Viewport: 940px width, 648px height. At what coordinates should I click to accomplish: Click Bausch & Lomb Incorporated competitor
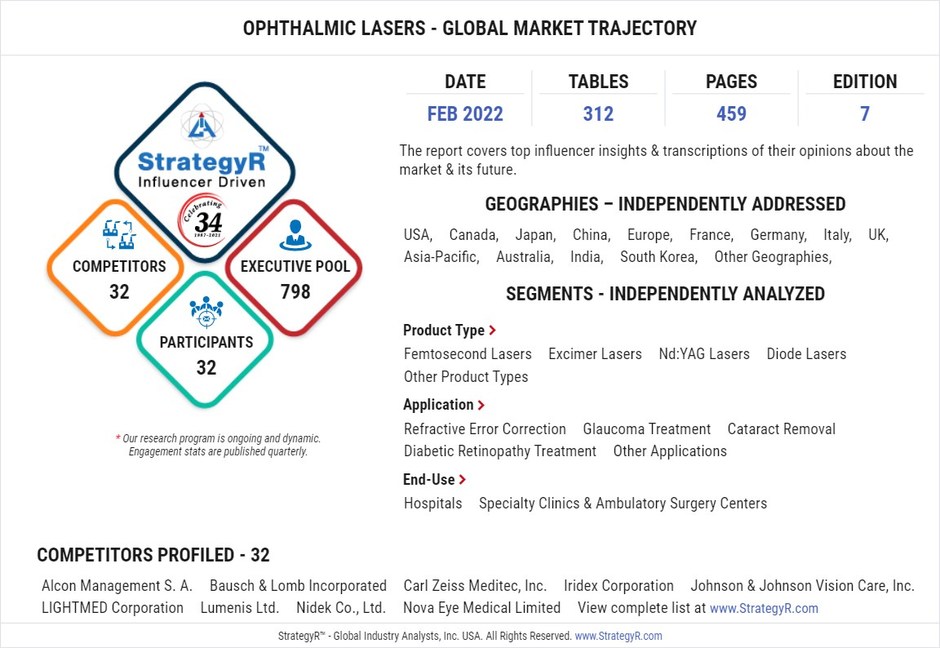(298, 586)
